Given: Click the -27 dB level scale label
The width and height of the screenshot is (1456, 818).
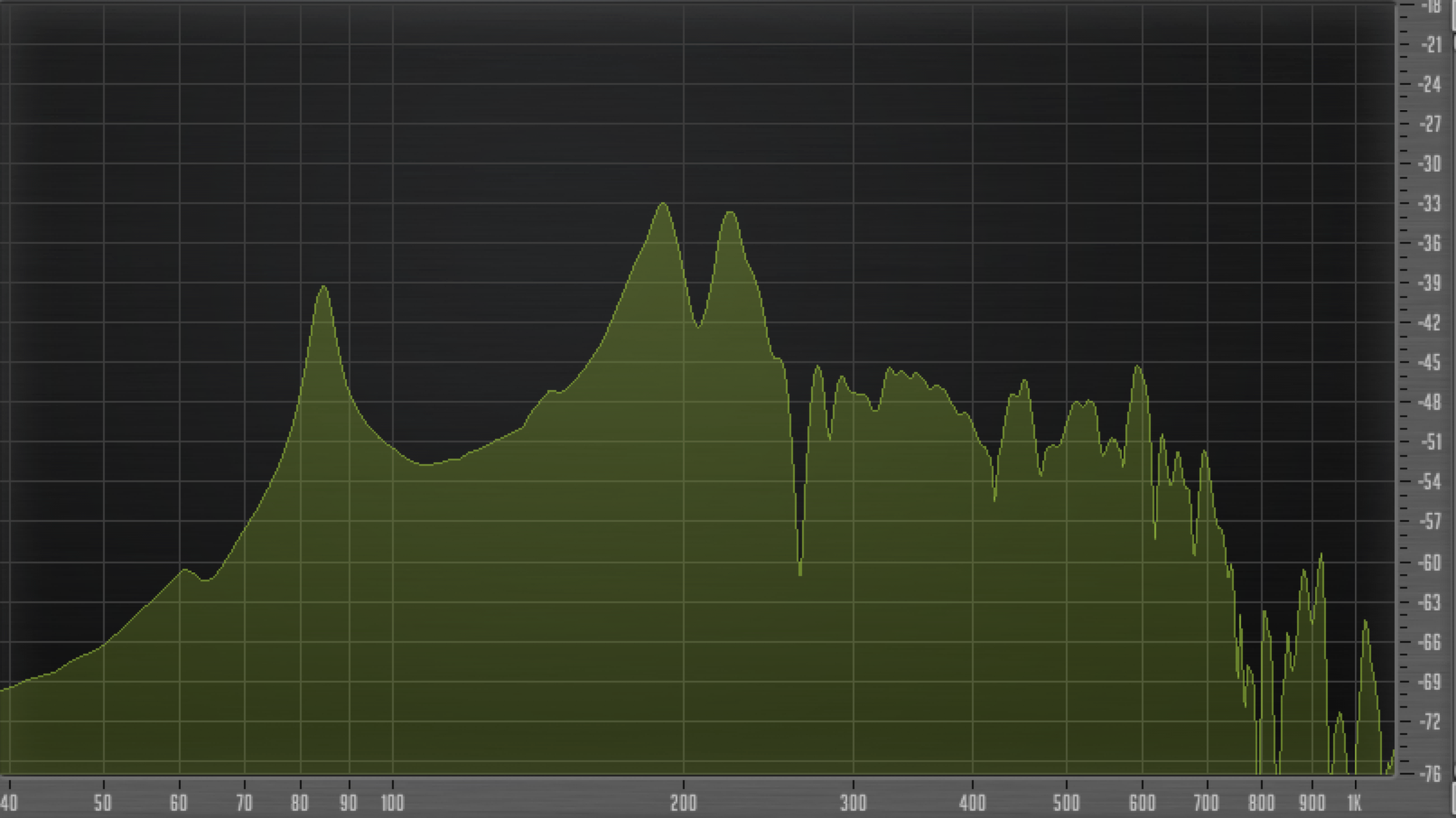Looking at the screenshot, I should tap(1430, 124).
